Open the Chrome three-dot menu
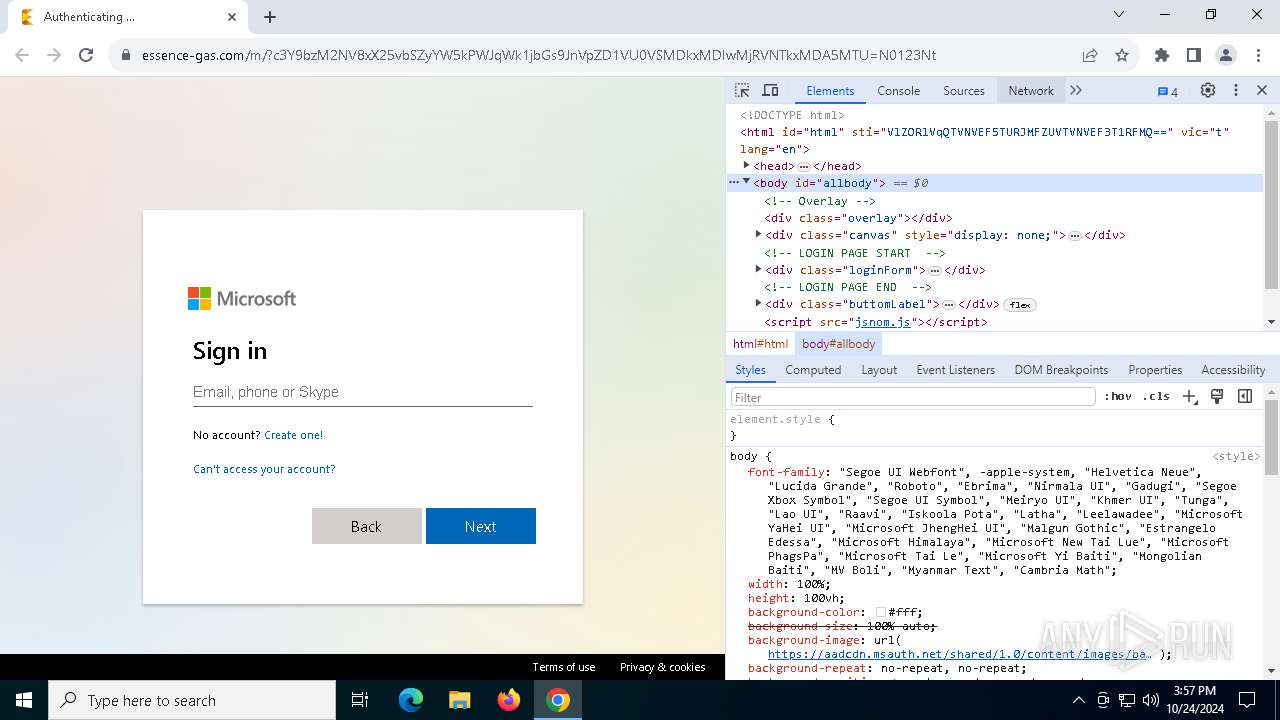Image resolution: width=1280 pixels, height=720 pixels. (1258, 55)
